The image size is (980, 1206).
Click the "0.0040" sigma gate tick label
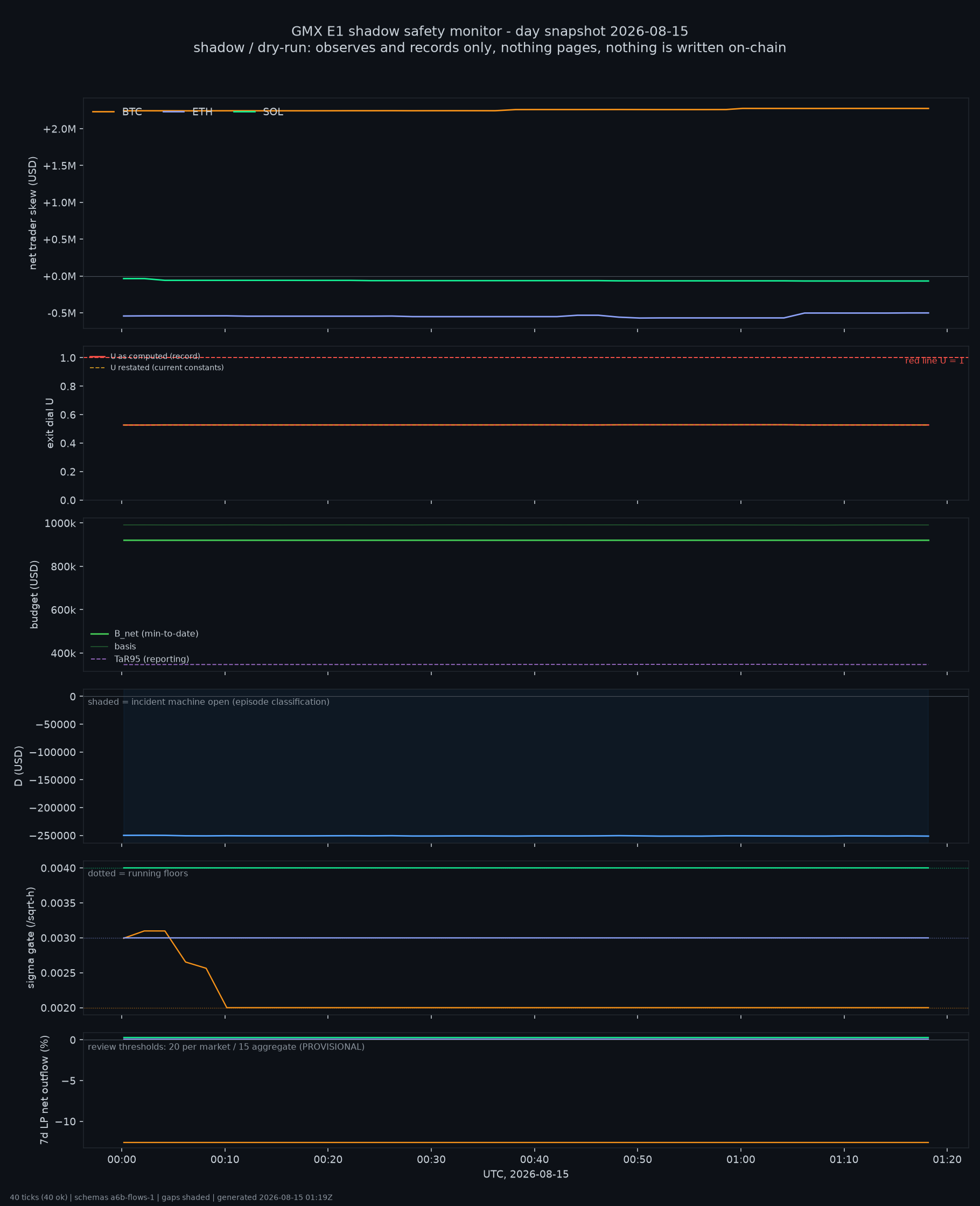pyautogui.click(x=59, y=868)
